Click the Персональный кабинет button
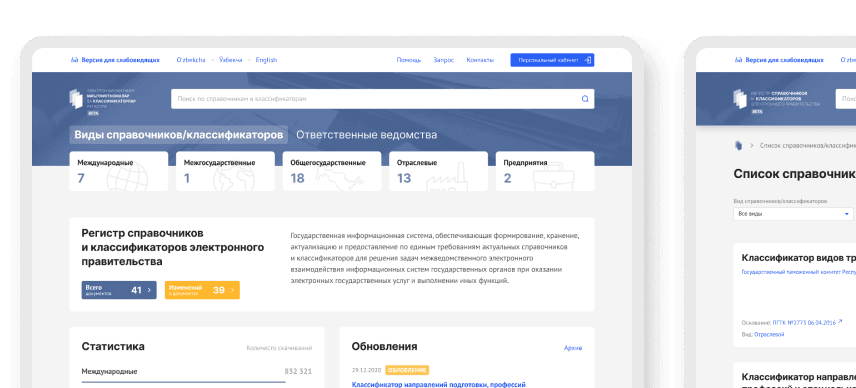Screen dimensions: 856x388 click(x=552, y=60)
